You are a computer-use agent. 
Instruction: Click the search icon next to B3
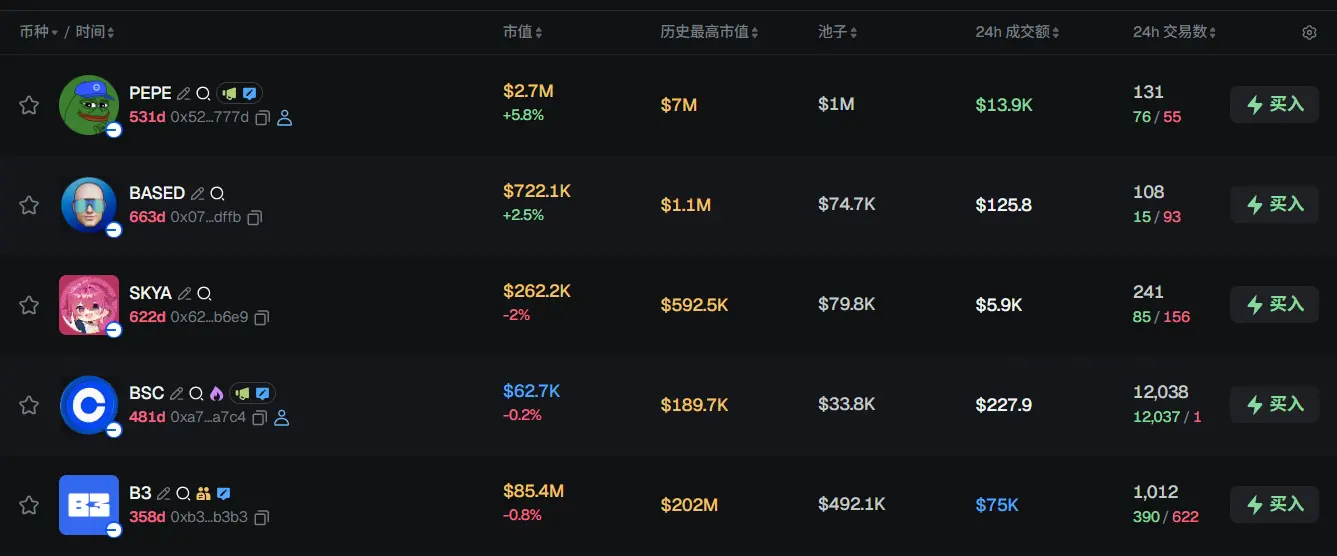coord(183,494)
